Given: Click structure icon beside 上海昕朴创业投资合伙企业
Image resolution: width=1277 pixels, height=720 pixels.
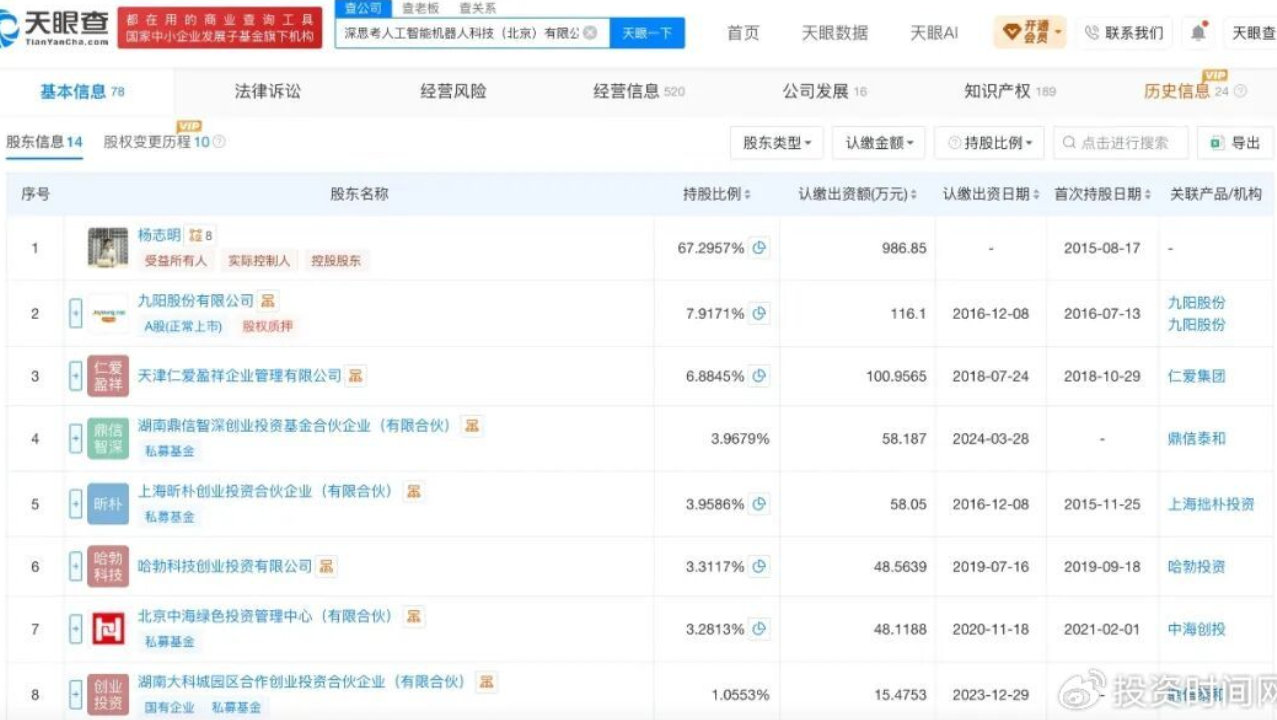Looking at the screenshot, I should point(412,491).
